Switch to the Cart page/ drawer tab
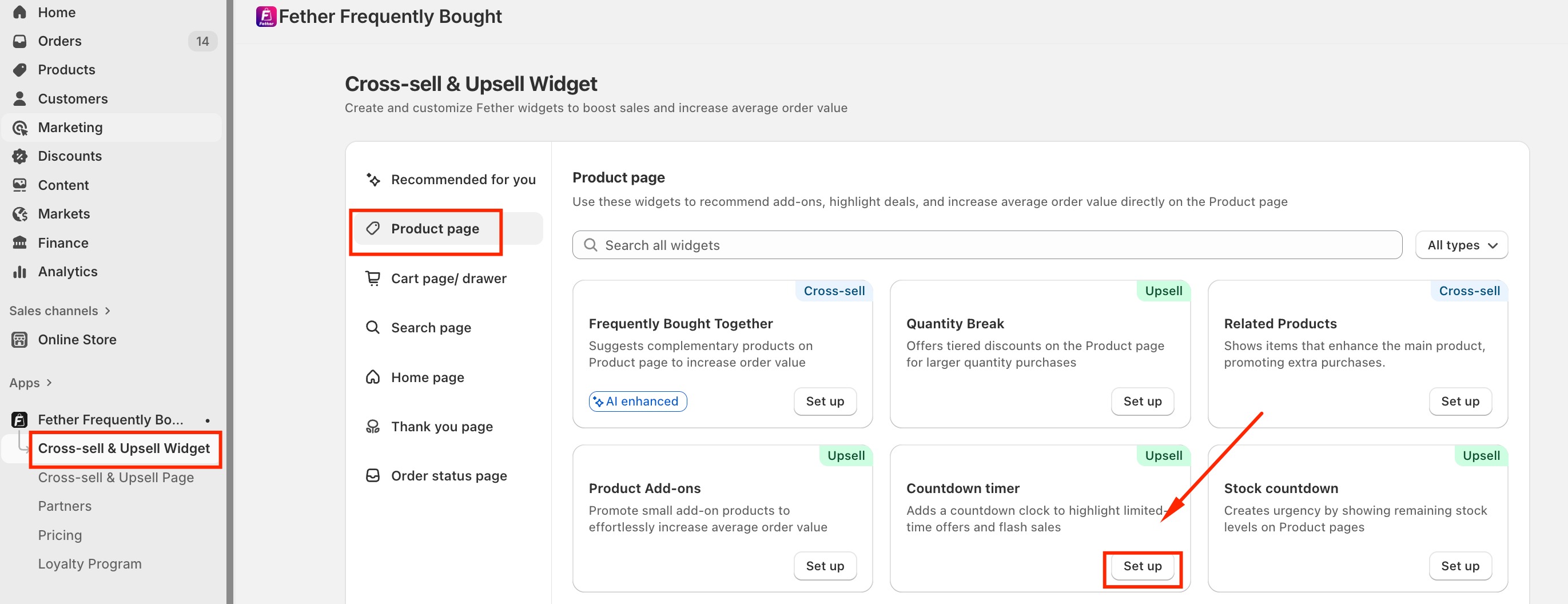1568x604 pixels. click(x=449, y=278)
